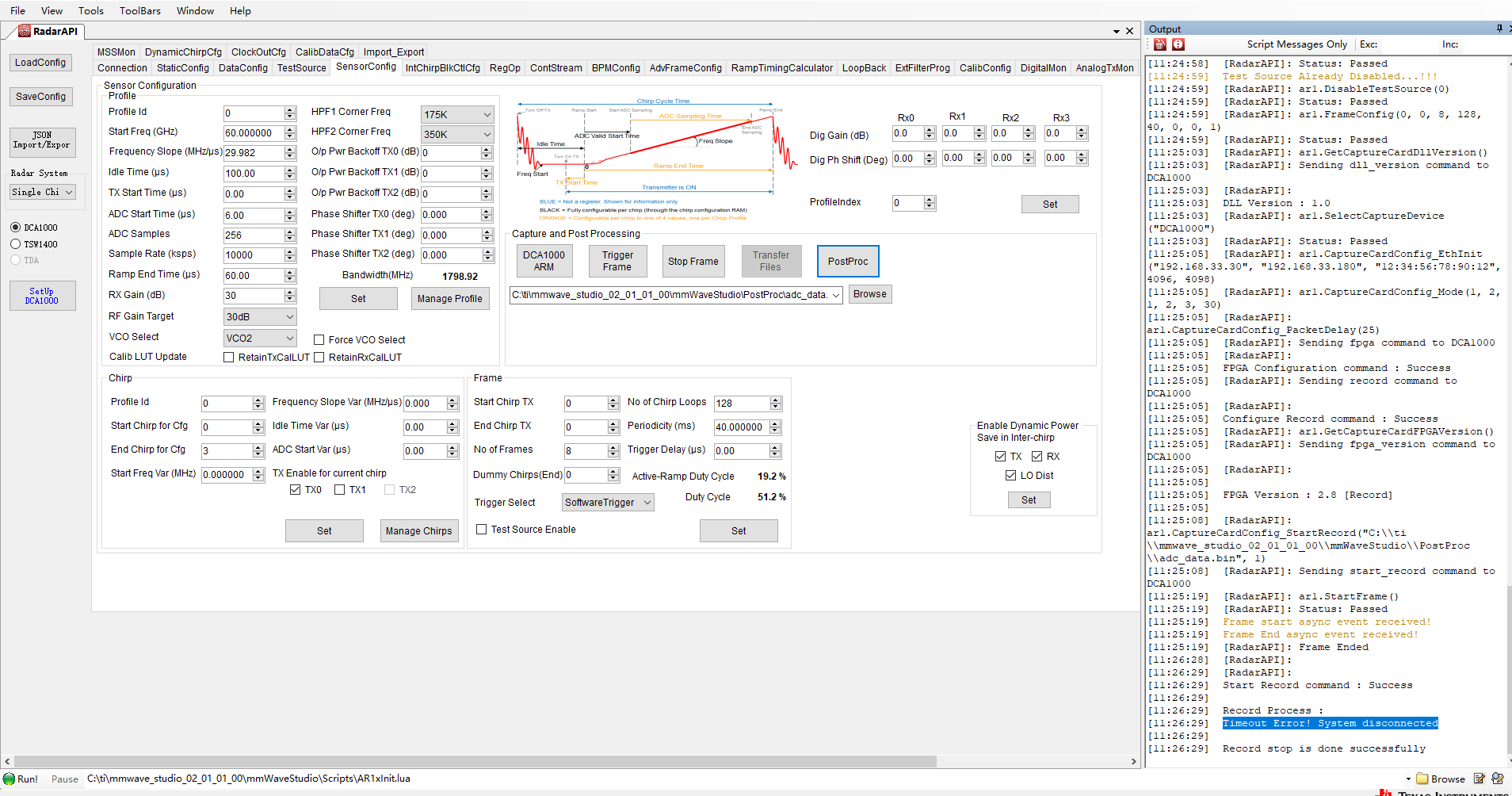Viewport: 1512px width, 796px height.
Task: Open the VCO Select dropdown
Action: (260, 339)
